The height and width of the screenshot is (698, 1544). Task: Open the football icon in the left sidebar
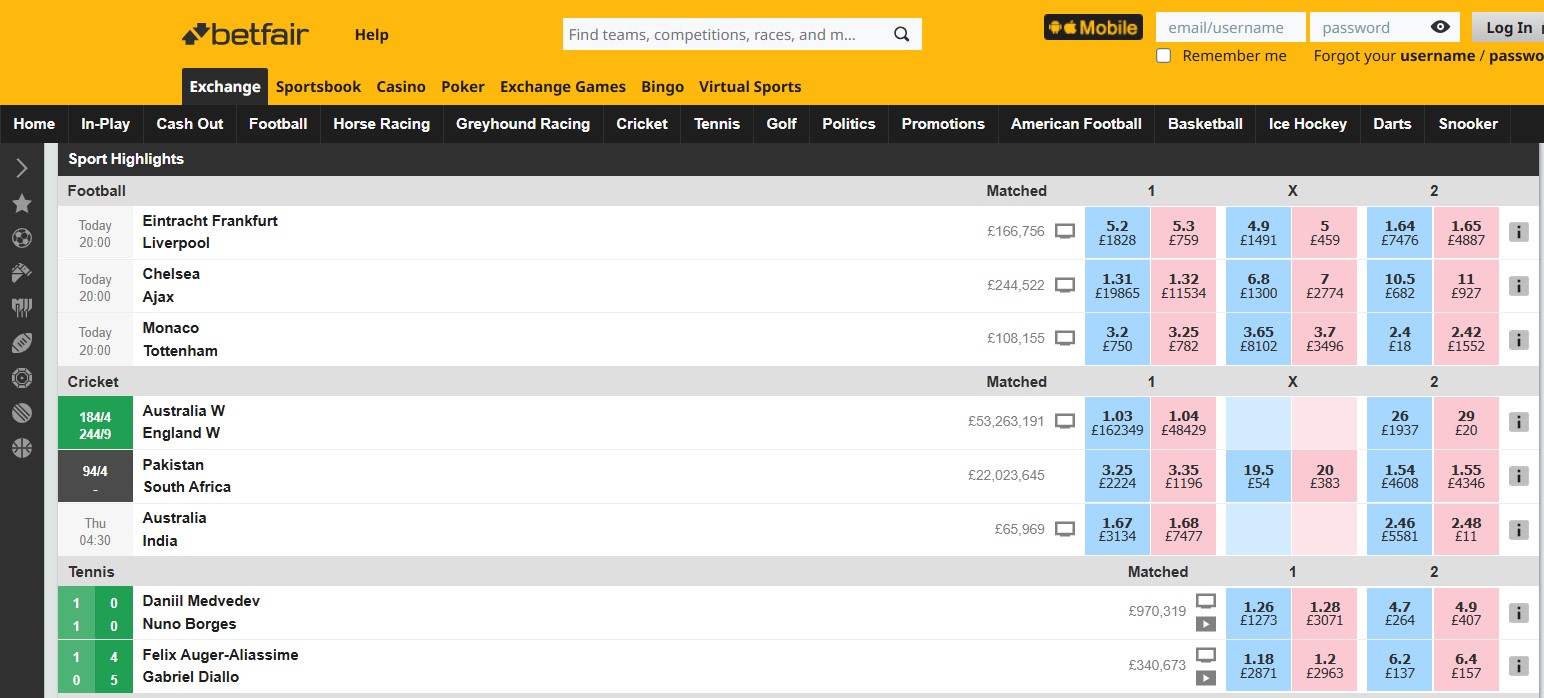point(22,238)
